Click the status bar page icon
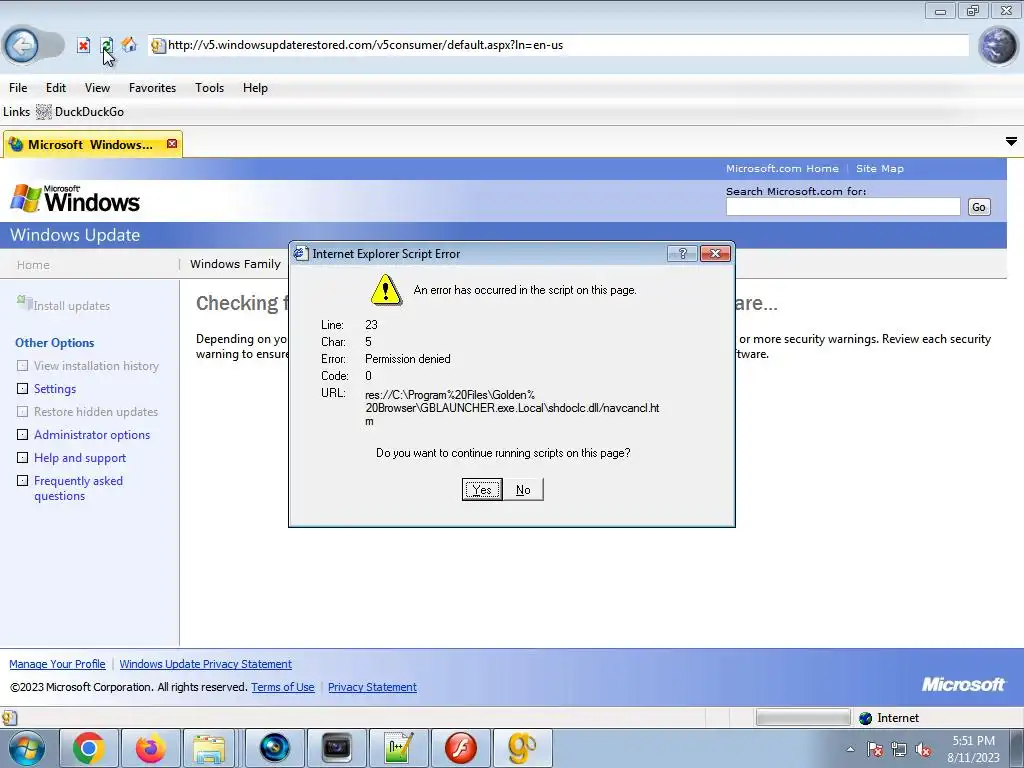This screenshot has height=768, width=1024. tap(10, 718)
